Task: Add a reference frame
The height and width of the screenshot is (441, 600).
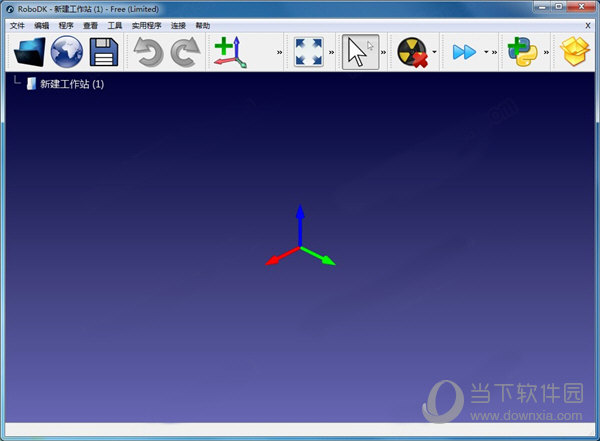Action: pos(230,52)
